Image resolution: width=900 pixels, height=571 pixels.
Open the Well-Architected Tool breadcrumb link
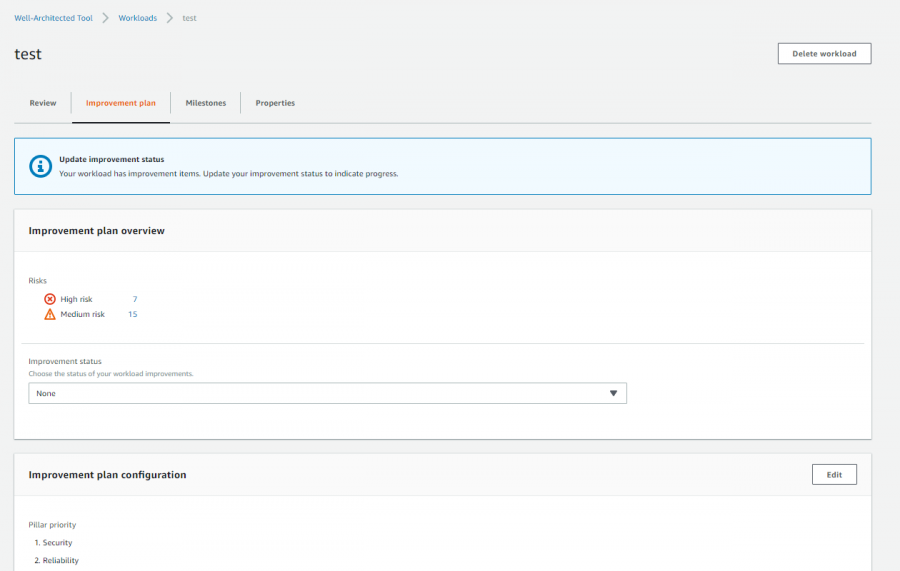53,18
